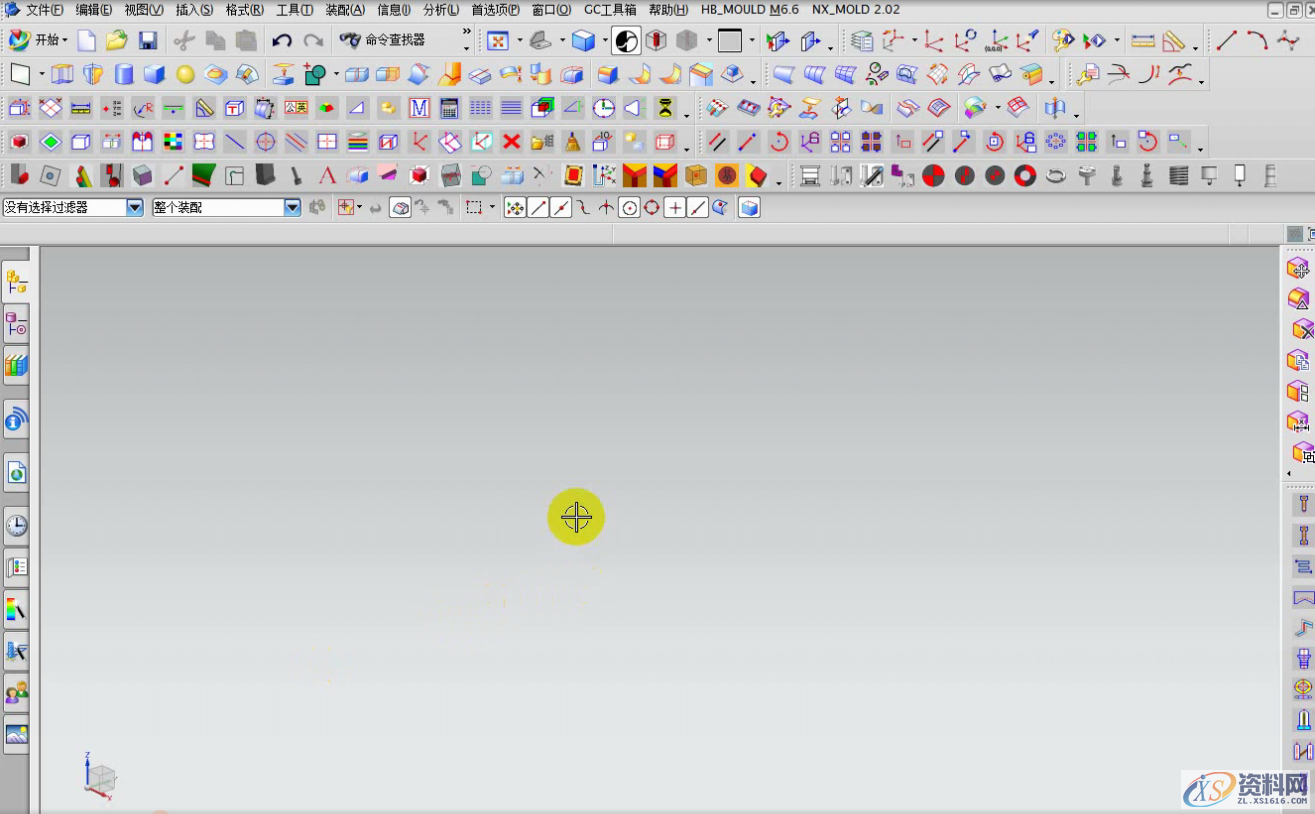Open the Assembly Navigator sidebar icon
The height and width of the screenshot is (814, 1315).
point(16,282)
